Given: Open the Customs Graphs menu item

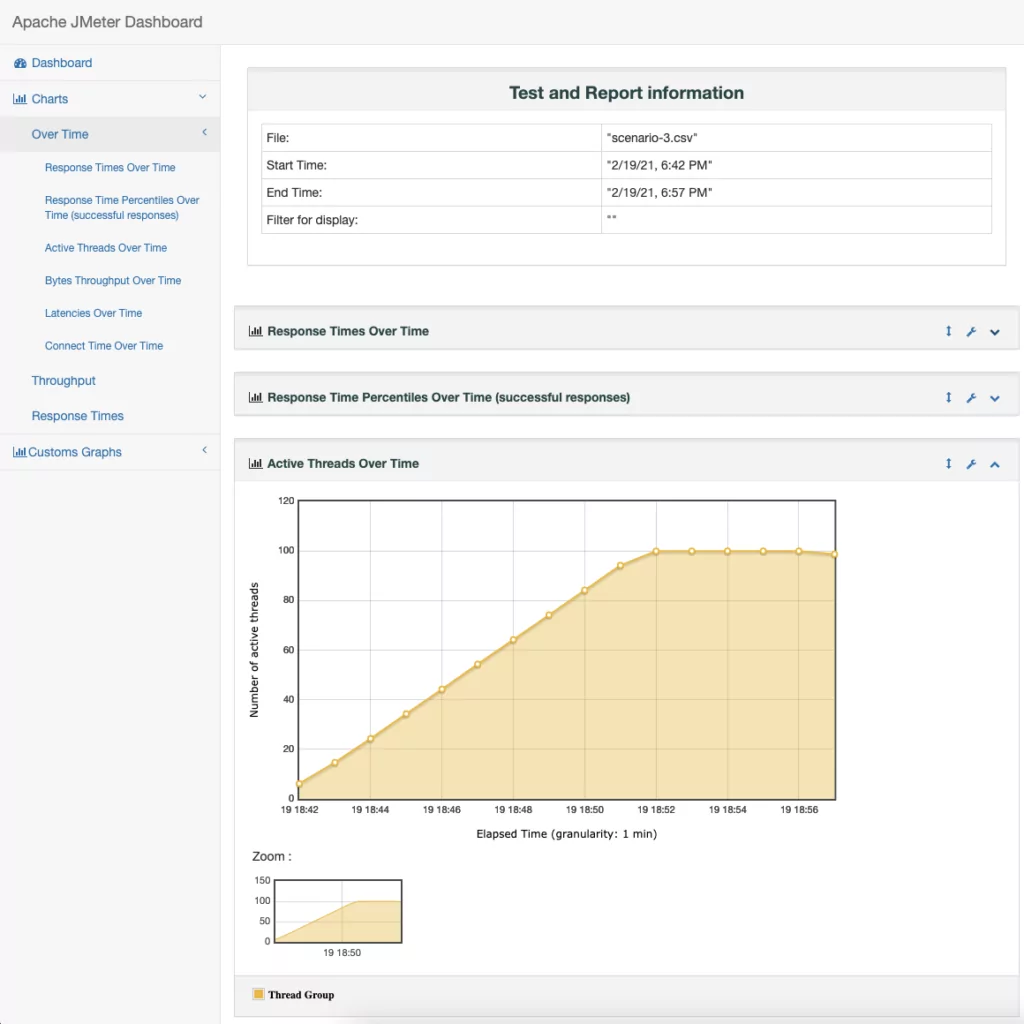Looking at the screenshot, I should [74, 452].
